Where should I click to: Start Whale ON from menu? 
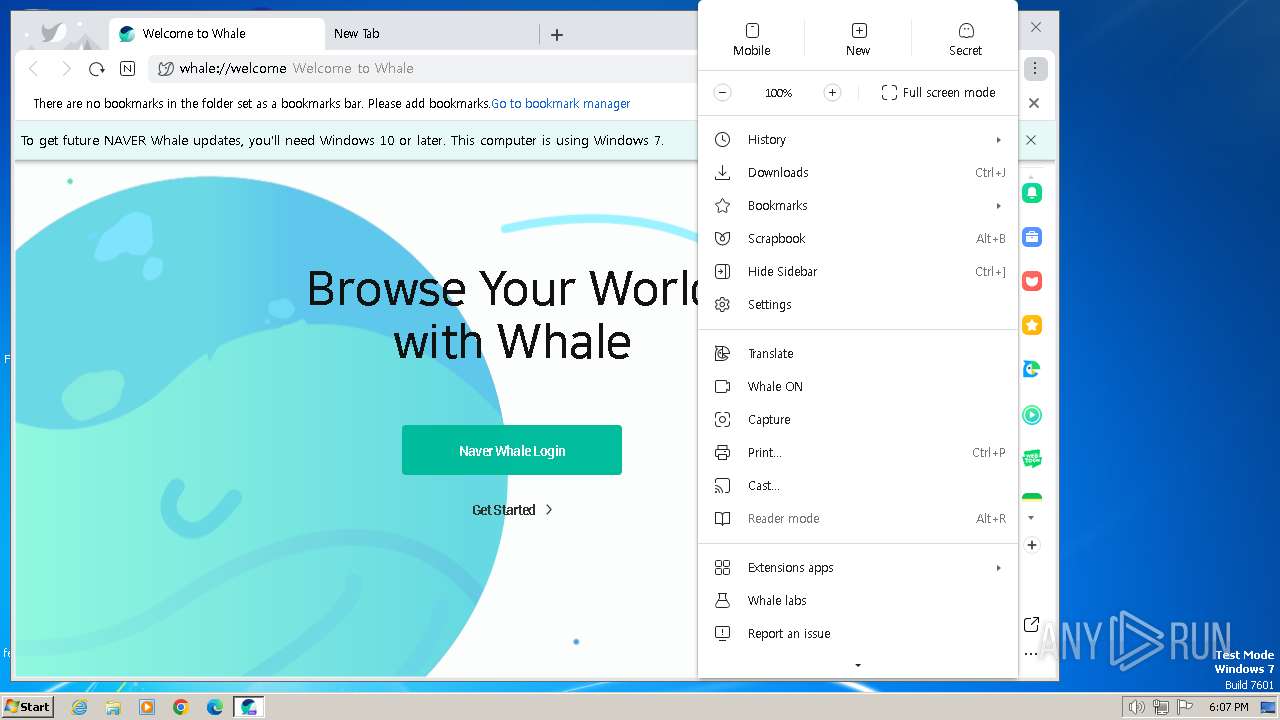(x=858, y=387)
